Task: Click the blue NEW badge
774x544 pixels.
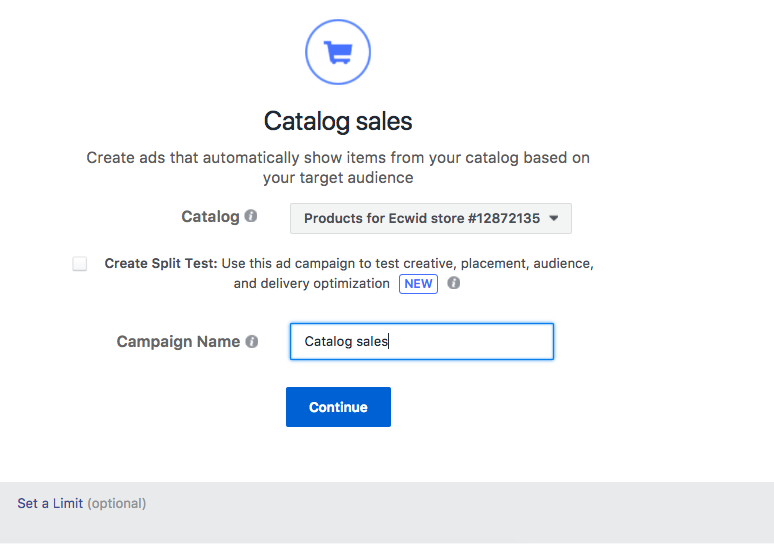Action: (x=418, y=283)
